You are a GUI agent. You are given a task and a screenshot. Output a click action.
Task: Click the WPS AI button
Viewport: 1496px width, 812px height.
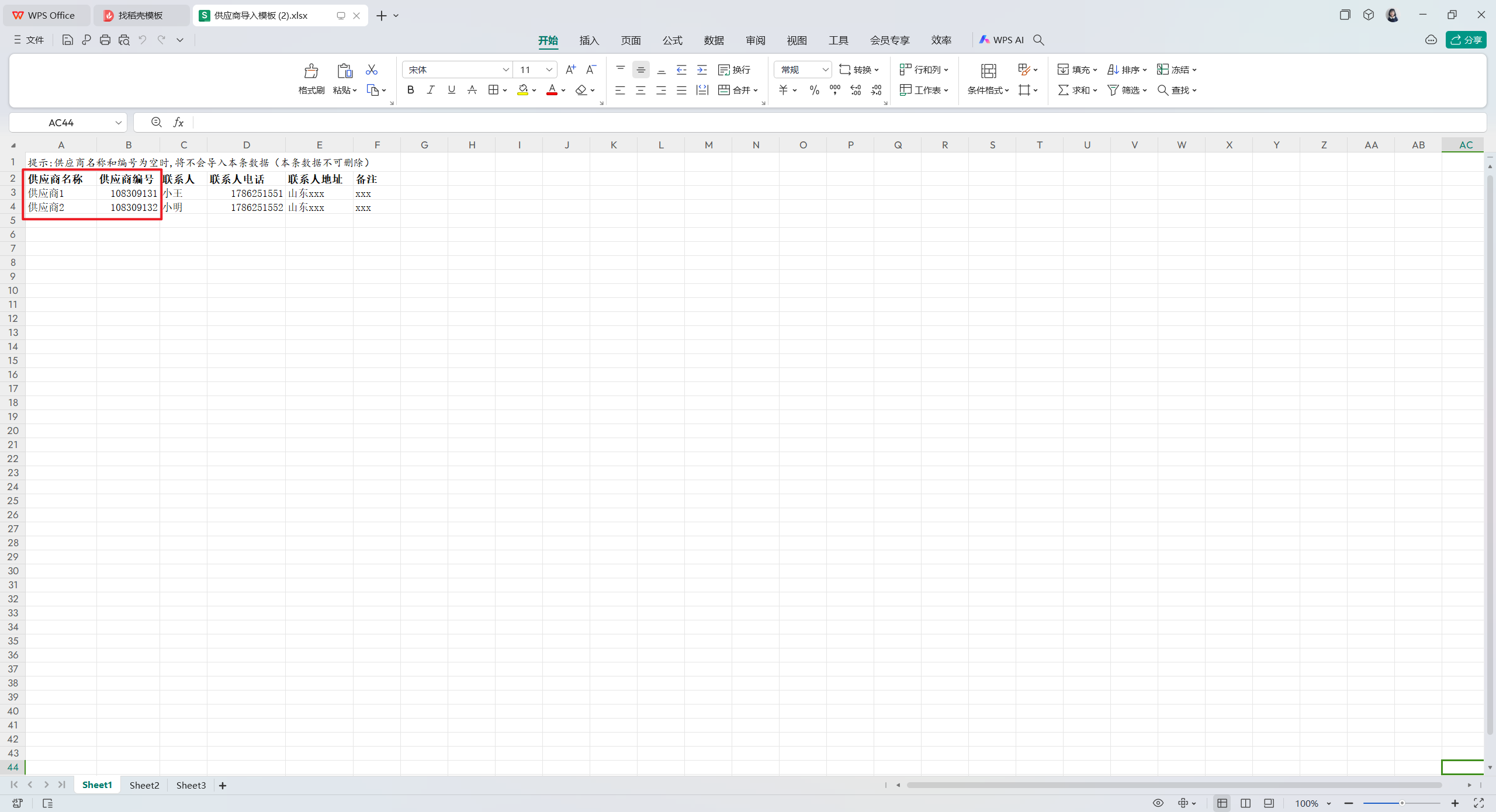[1002, 40]
